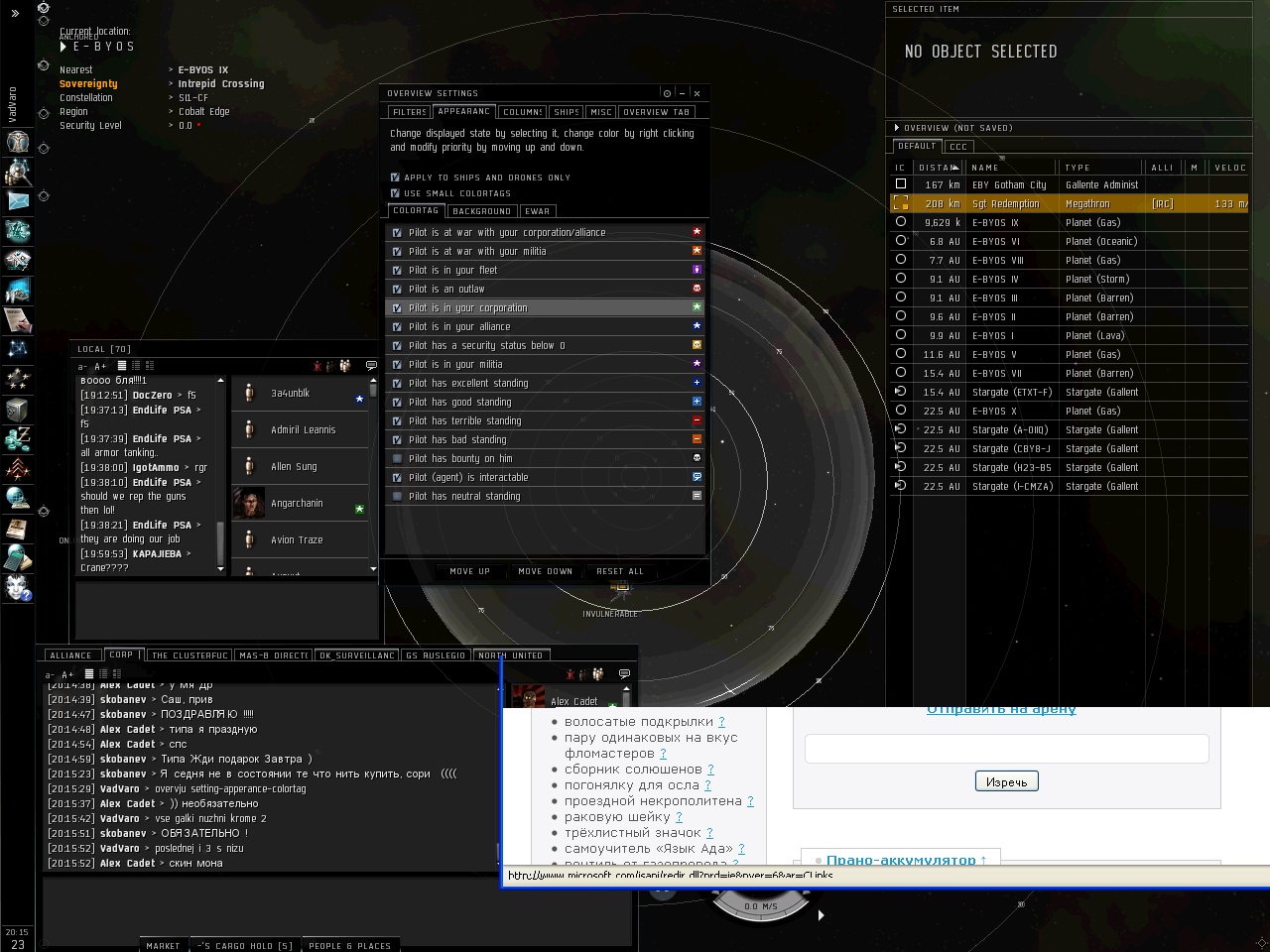Click the Local chat speech bubble icon
The image size is (1270, 952).
pyautogui.click(x=371, y=366)
